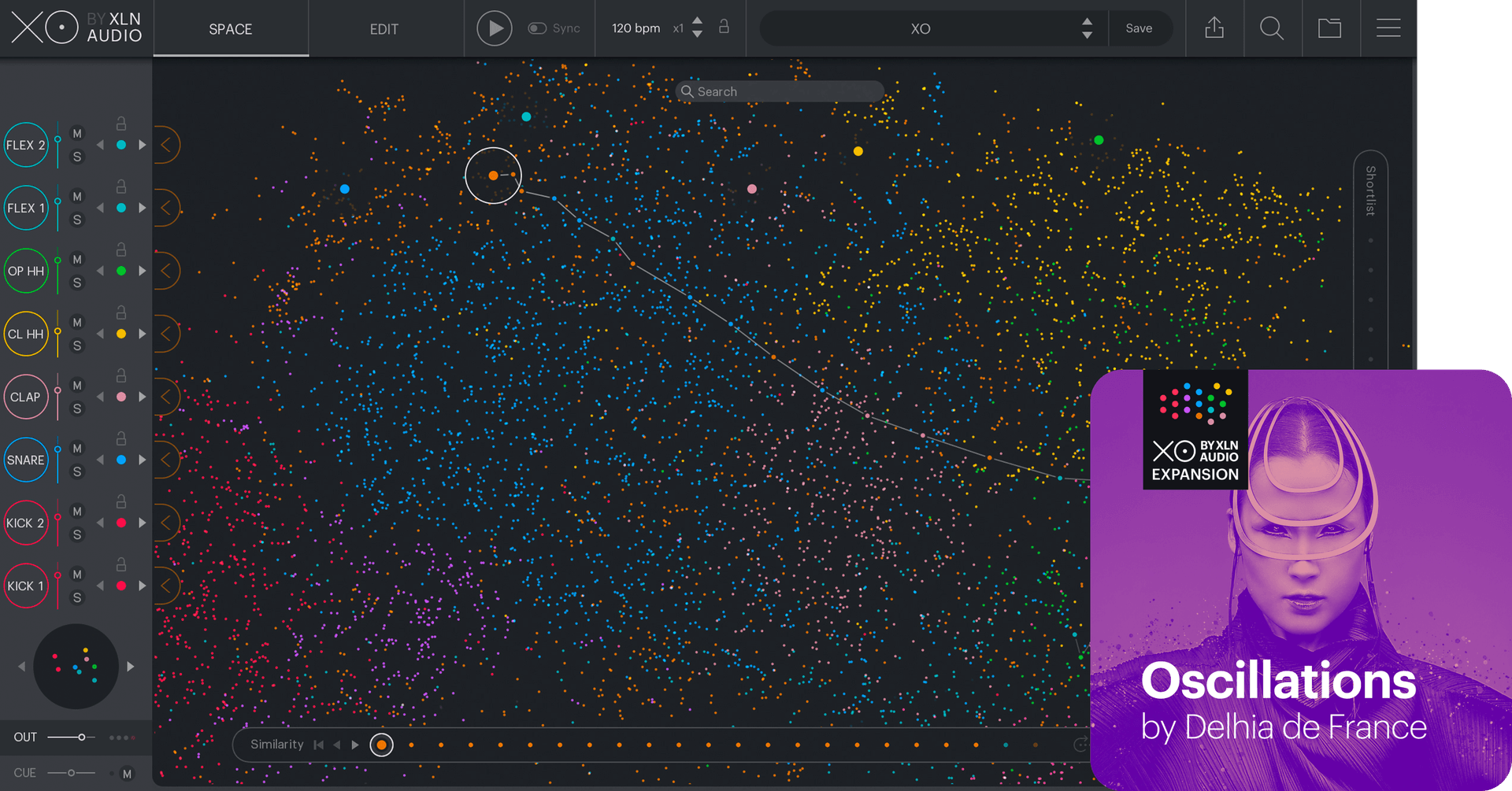
Task: Adjust the CUE volume slider
Action: 71,773
